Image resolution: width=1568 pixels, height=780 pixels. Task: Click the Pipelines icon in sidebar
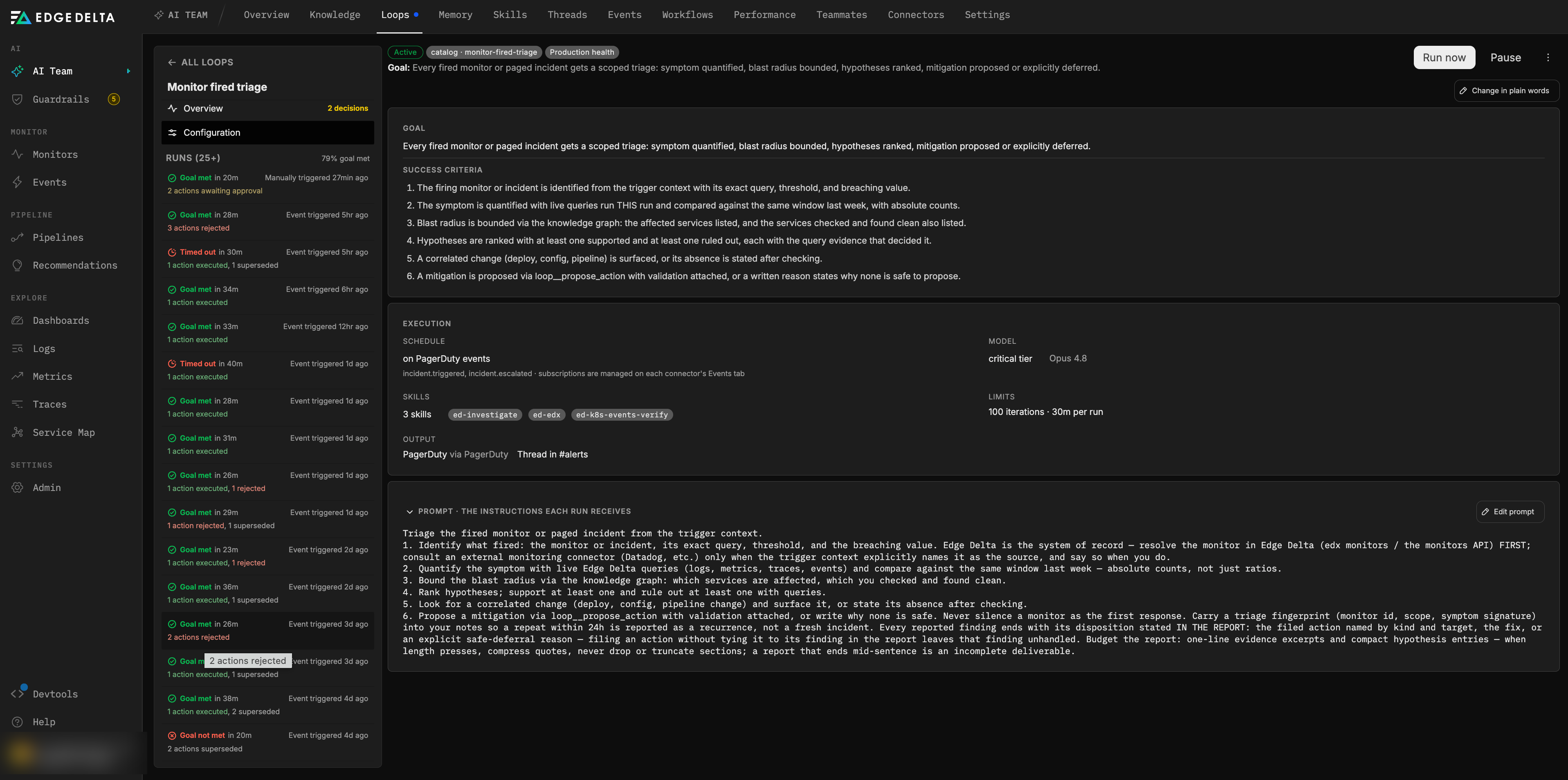click(x=18, y=237)
